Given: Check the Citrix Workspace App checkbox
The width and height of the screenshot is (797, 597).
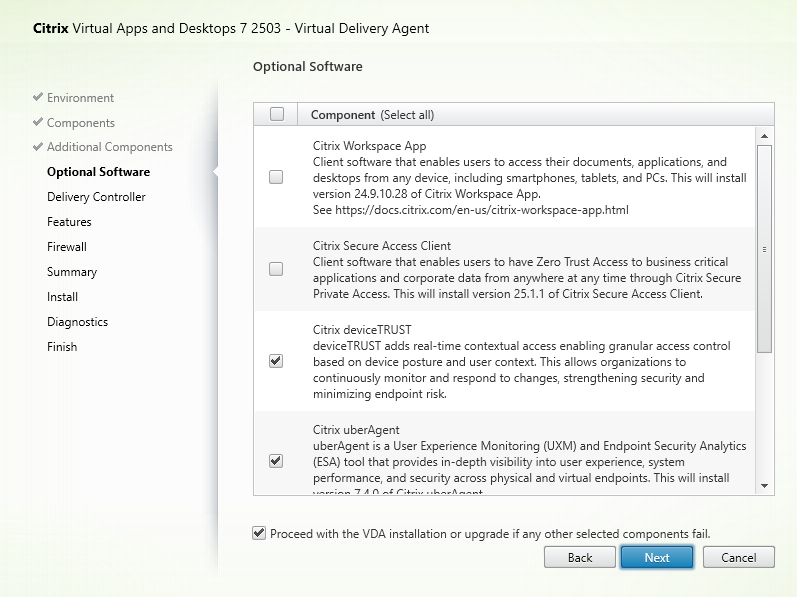Looking at the screenshot, I should pyautogui.click(x=276, y=177).
